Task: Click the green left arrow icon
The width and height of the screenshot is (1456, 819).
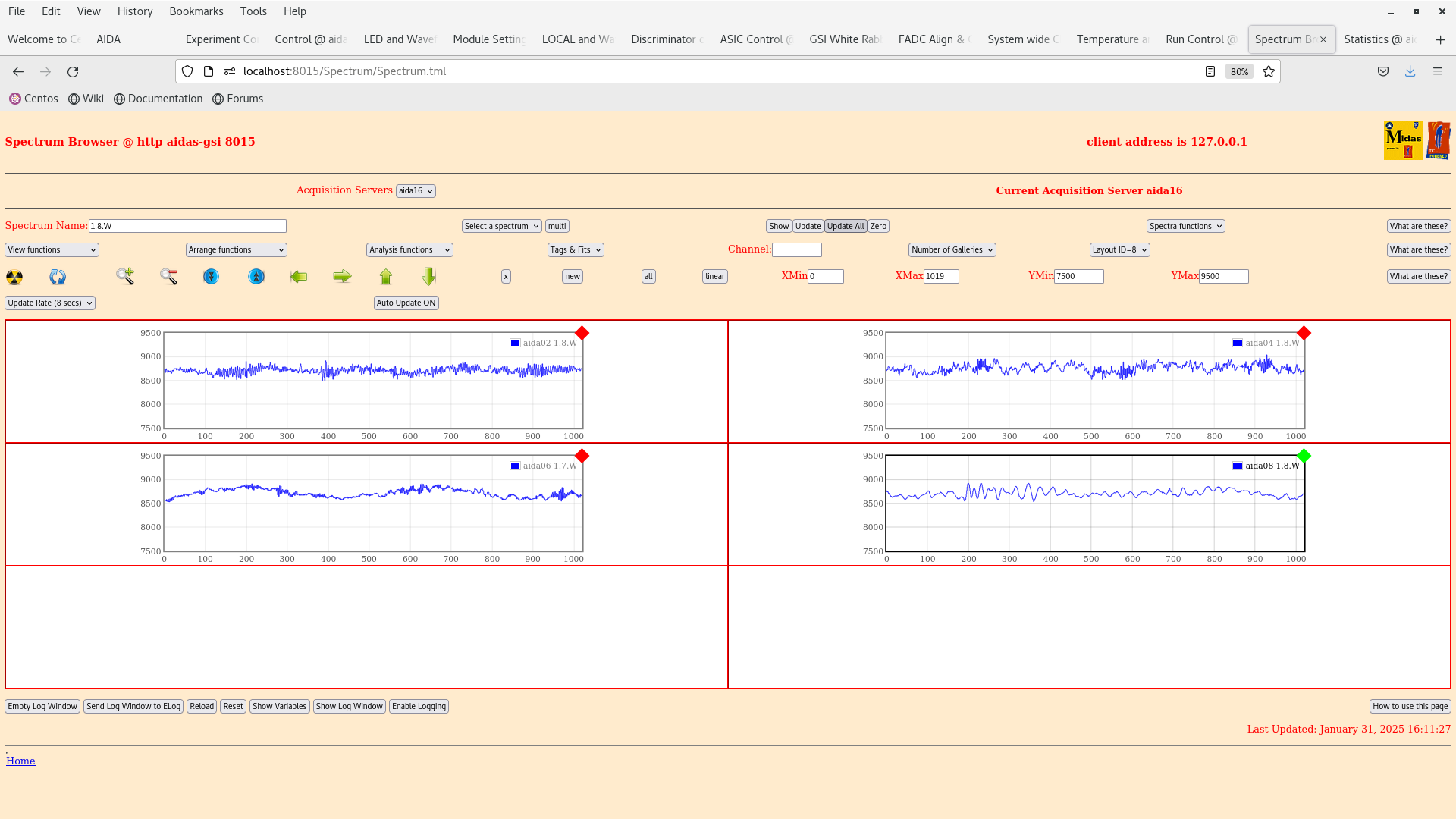Action: [x=299, y=277]
